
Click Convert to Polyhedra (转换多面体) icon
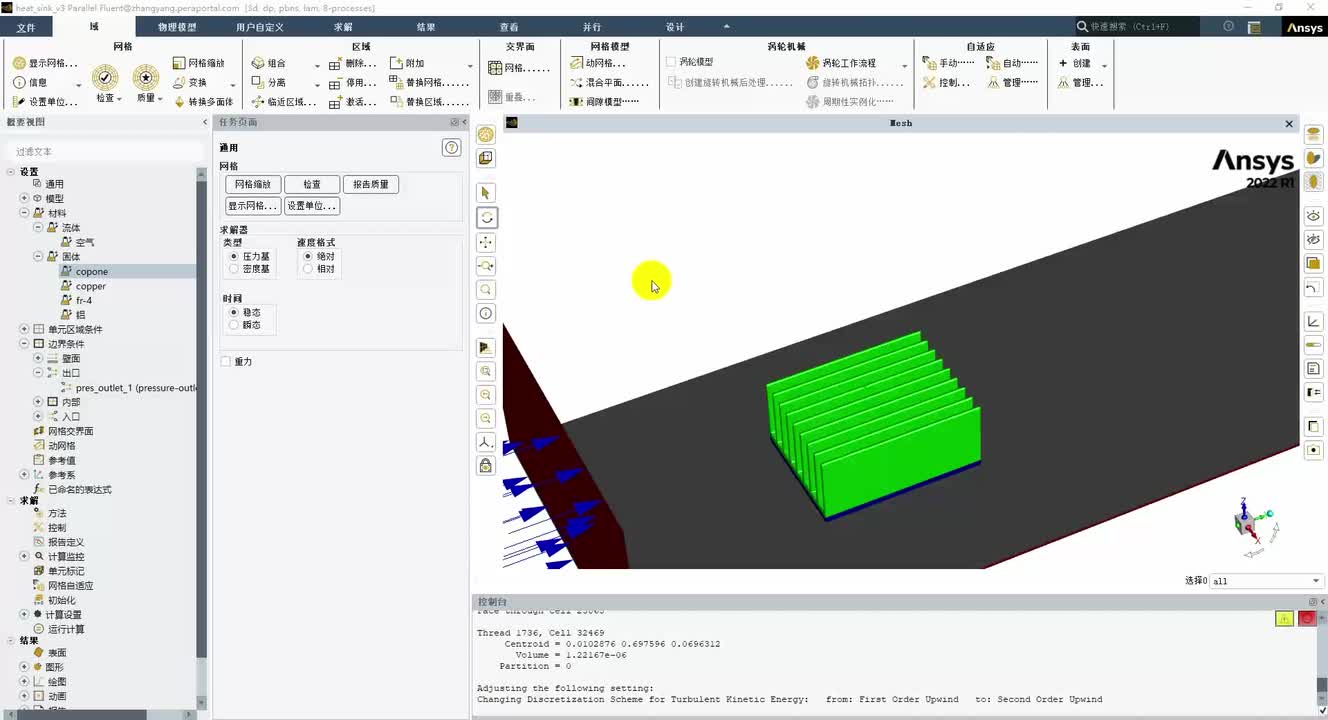point(203,102)
